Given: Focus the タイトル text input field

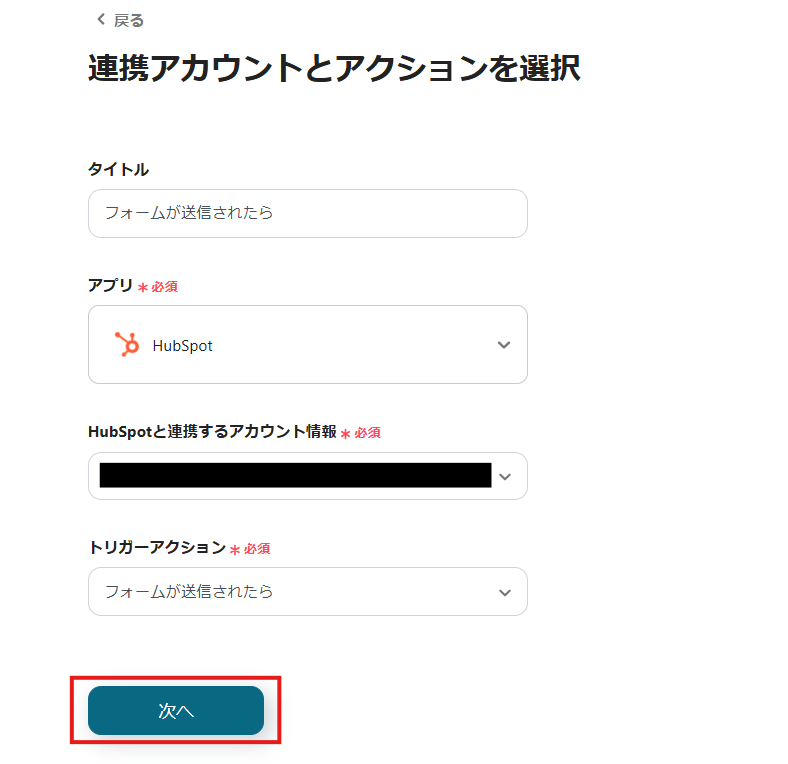Looking at the screenshot, I should [307, 213].
